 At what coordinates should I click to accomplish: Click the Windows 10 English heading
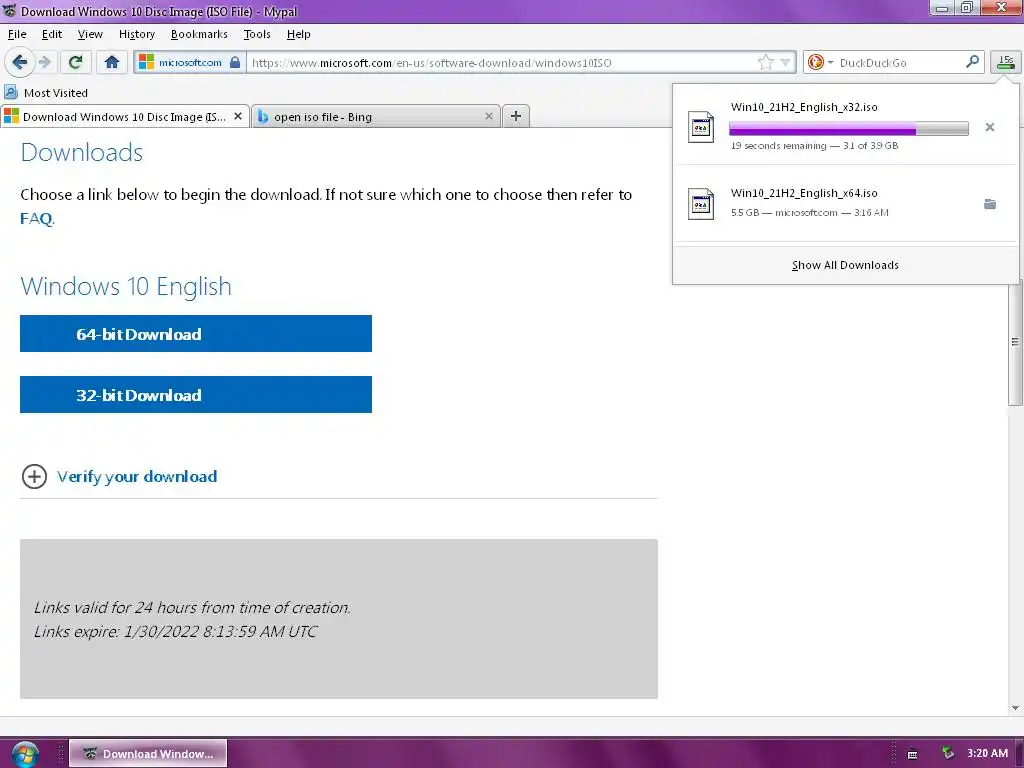[x=126, y=286]
